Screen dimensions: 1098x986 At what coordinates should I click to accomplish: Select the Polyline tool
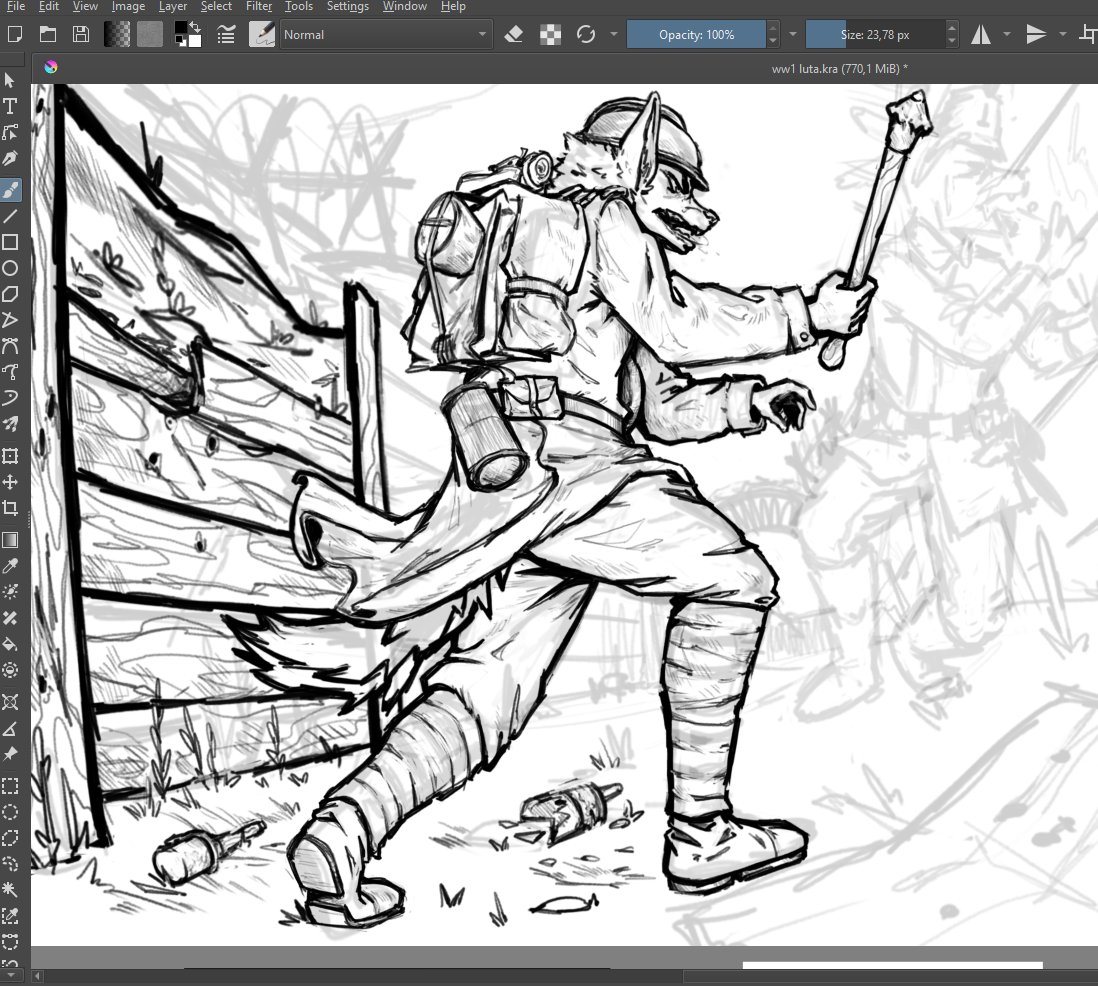(10, 320)
